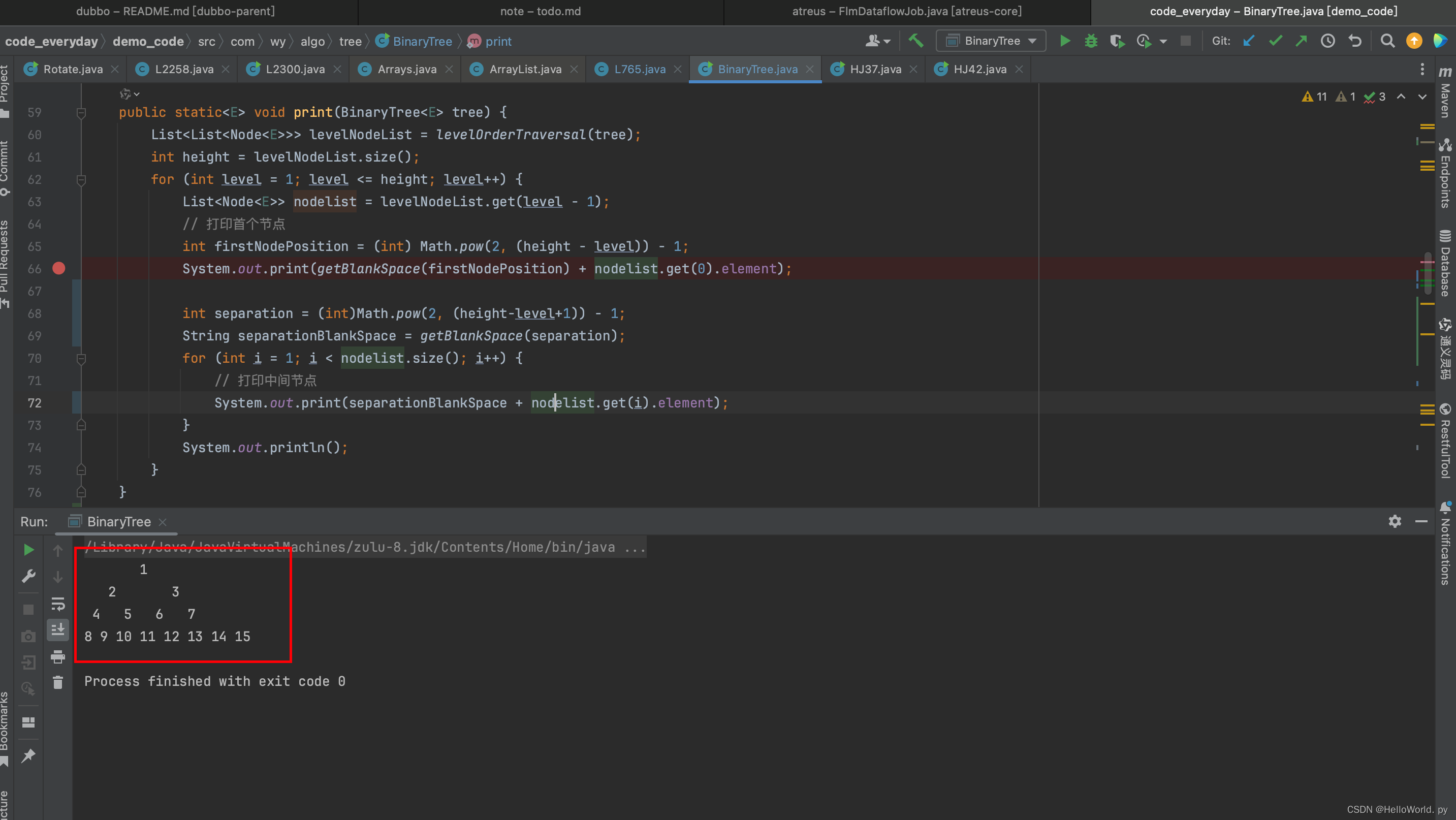Switch to dubbo README.md window tab
Screen dimensions: 1456x820
pos(175,11)
